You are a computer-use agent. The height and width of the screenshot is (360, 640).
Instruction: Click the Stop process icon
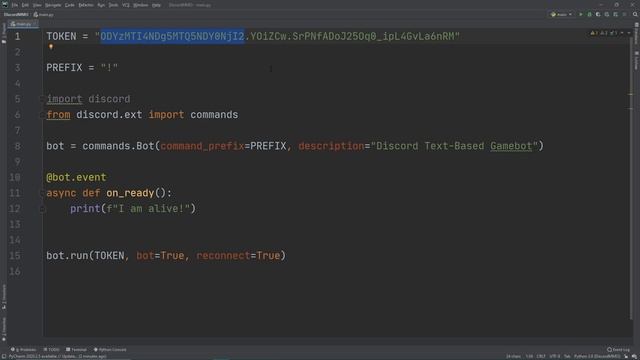click(624, 14)
